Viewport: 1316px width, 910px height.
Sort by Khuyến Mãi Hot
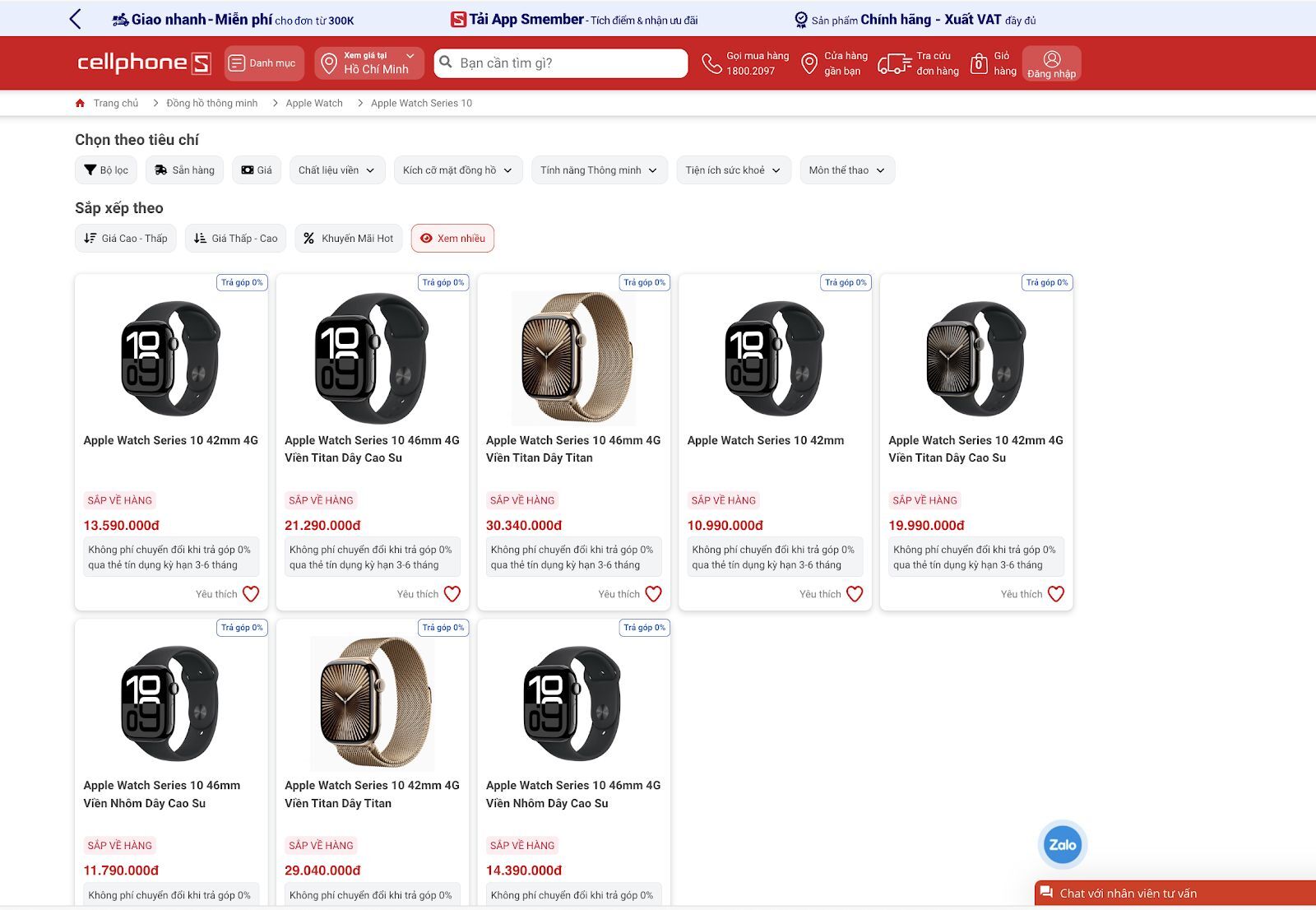[349, 239]
